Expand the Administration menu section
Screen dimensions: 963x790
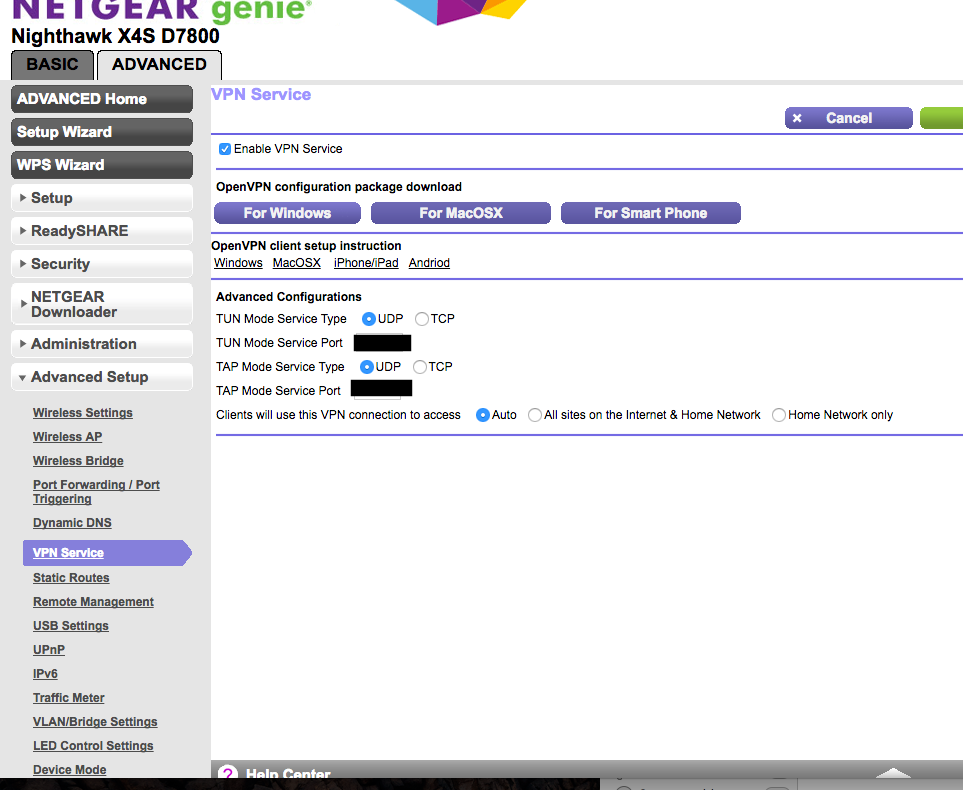coord(102,344)
